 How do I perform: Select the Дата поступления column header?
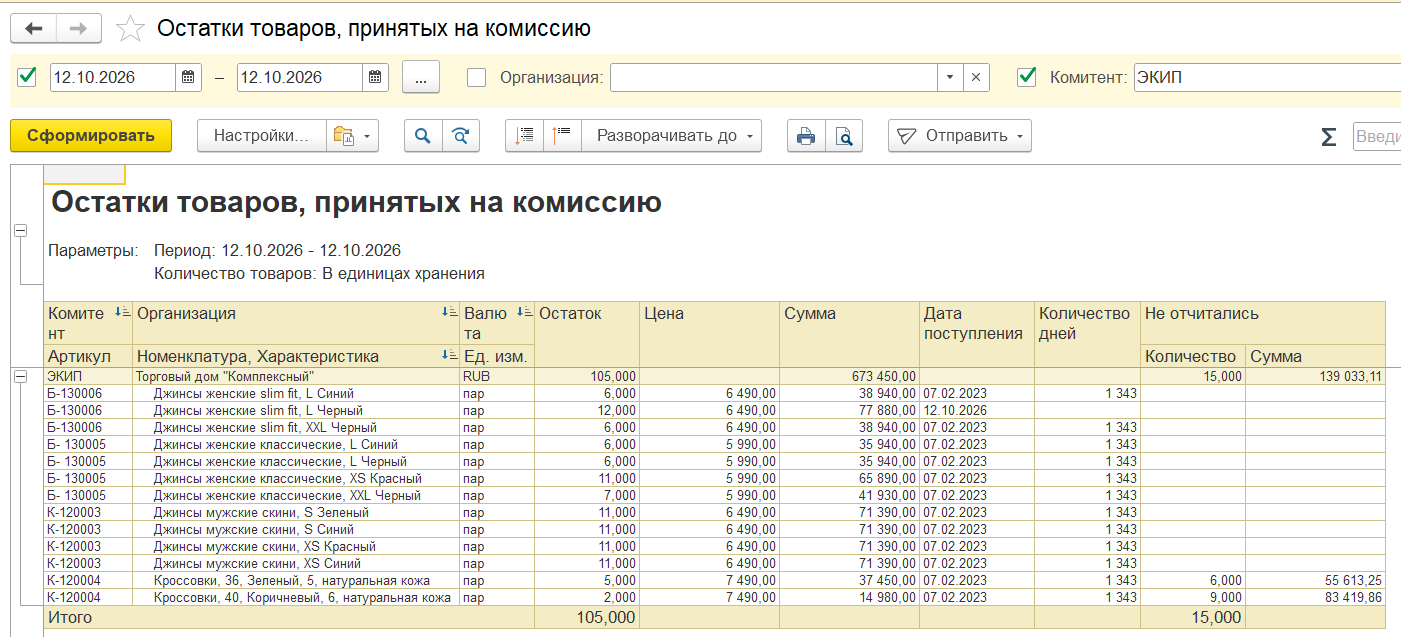coord(976,334)
